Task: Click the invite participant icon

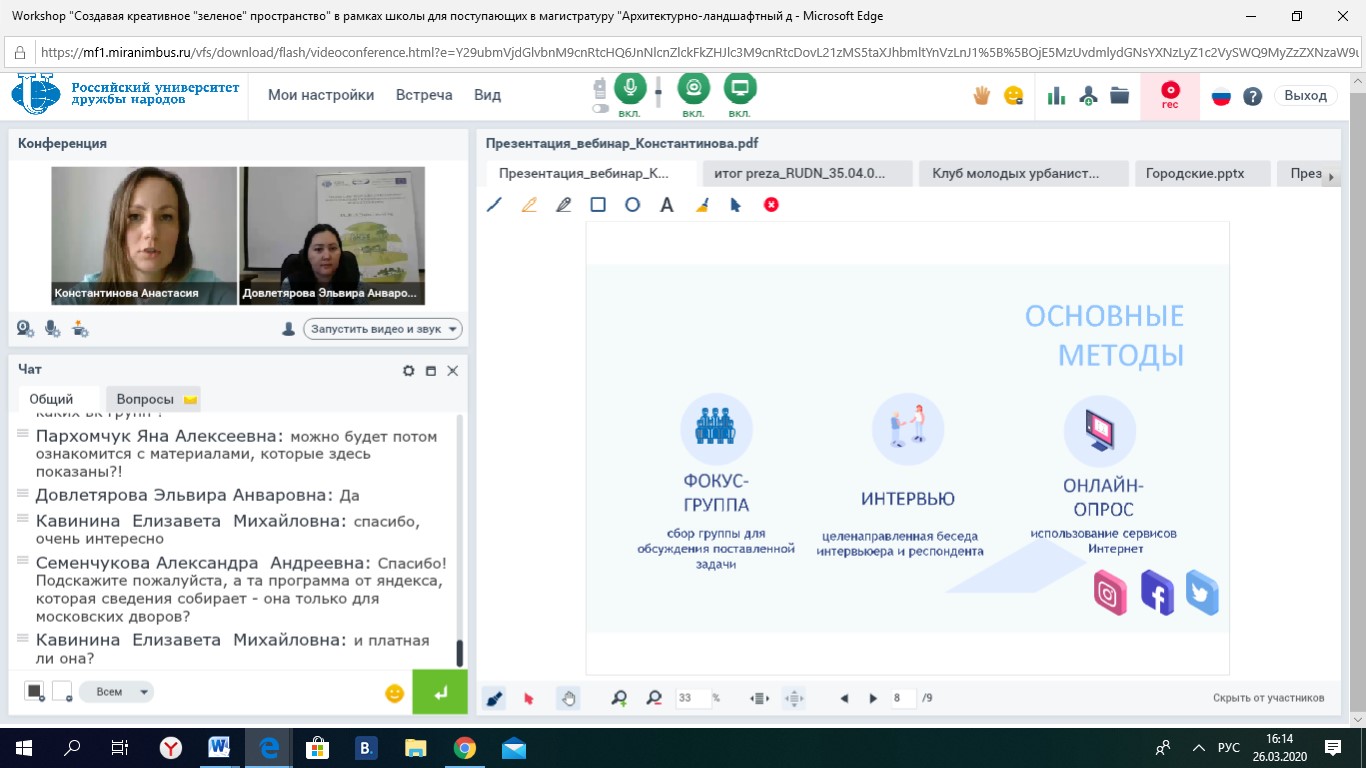Action: [x=1089, y=96]
